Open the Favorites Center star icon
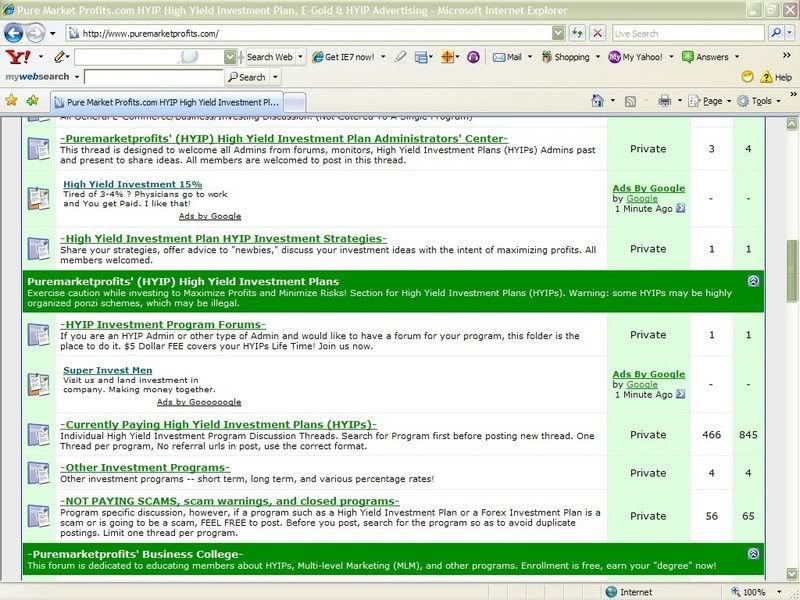 point(11,101)
